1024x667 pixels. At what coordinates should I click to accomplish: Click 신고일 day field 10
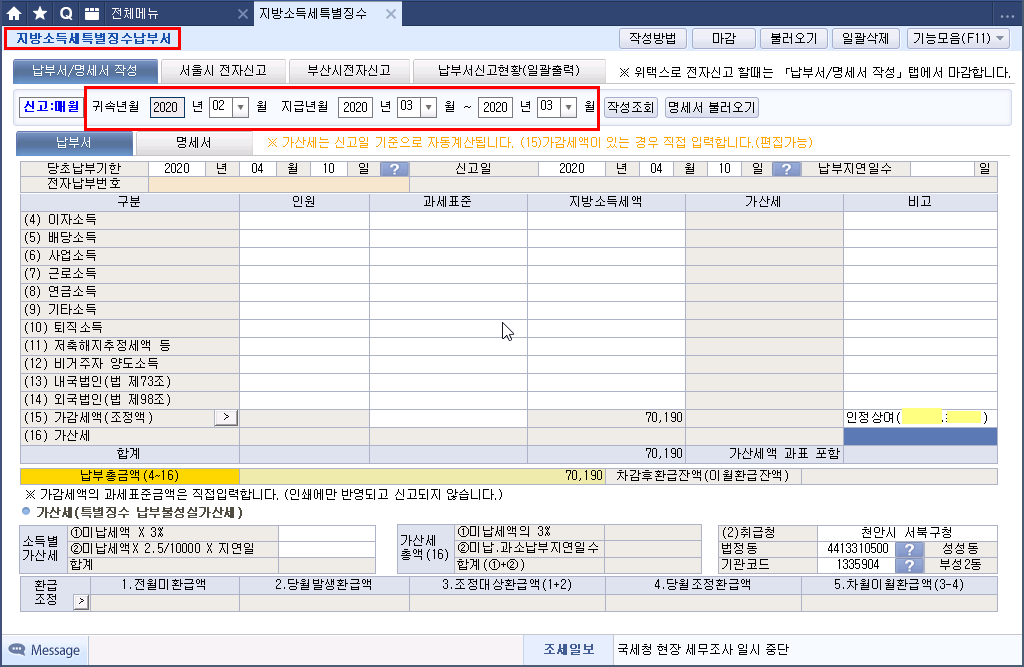[x=724, y=169]
